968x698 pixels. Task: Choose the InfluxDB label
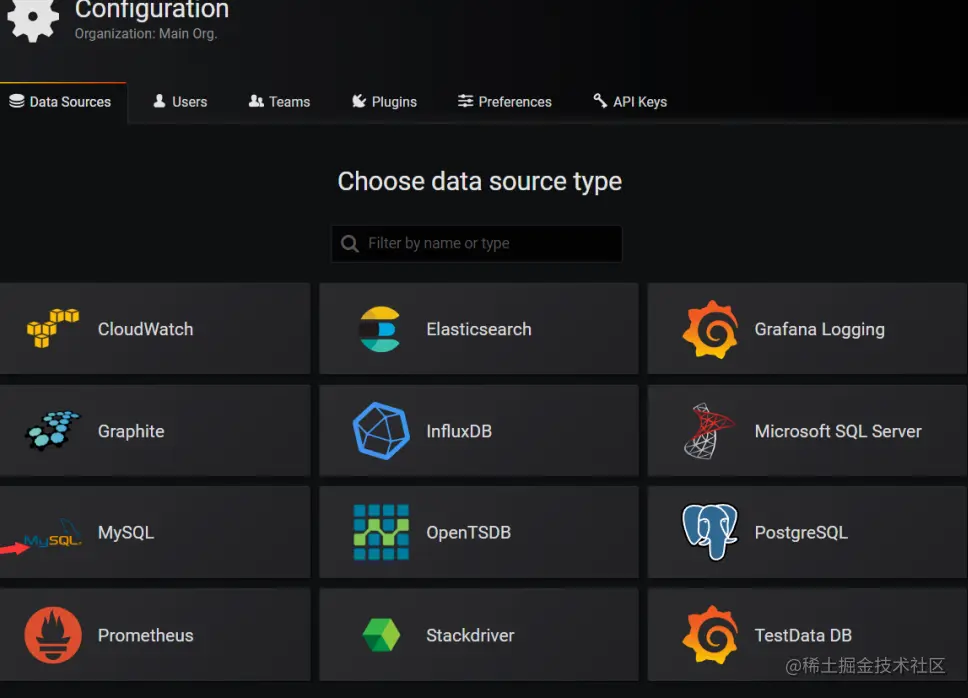point(459,431)
